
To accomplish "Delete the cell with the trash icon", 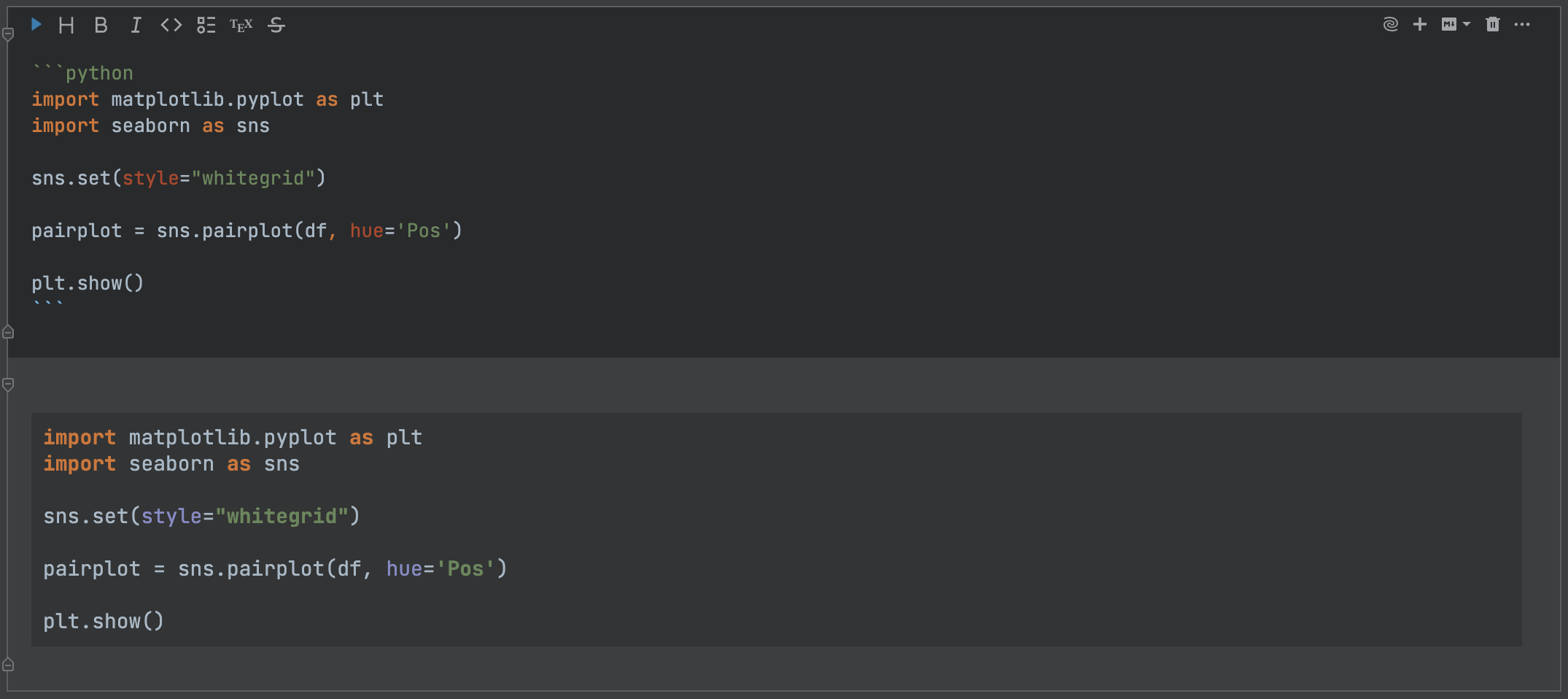I will pyautogui.click(x=1493, y=25).
